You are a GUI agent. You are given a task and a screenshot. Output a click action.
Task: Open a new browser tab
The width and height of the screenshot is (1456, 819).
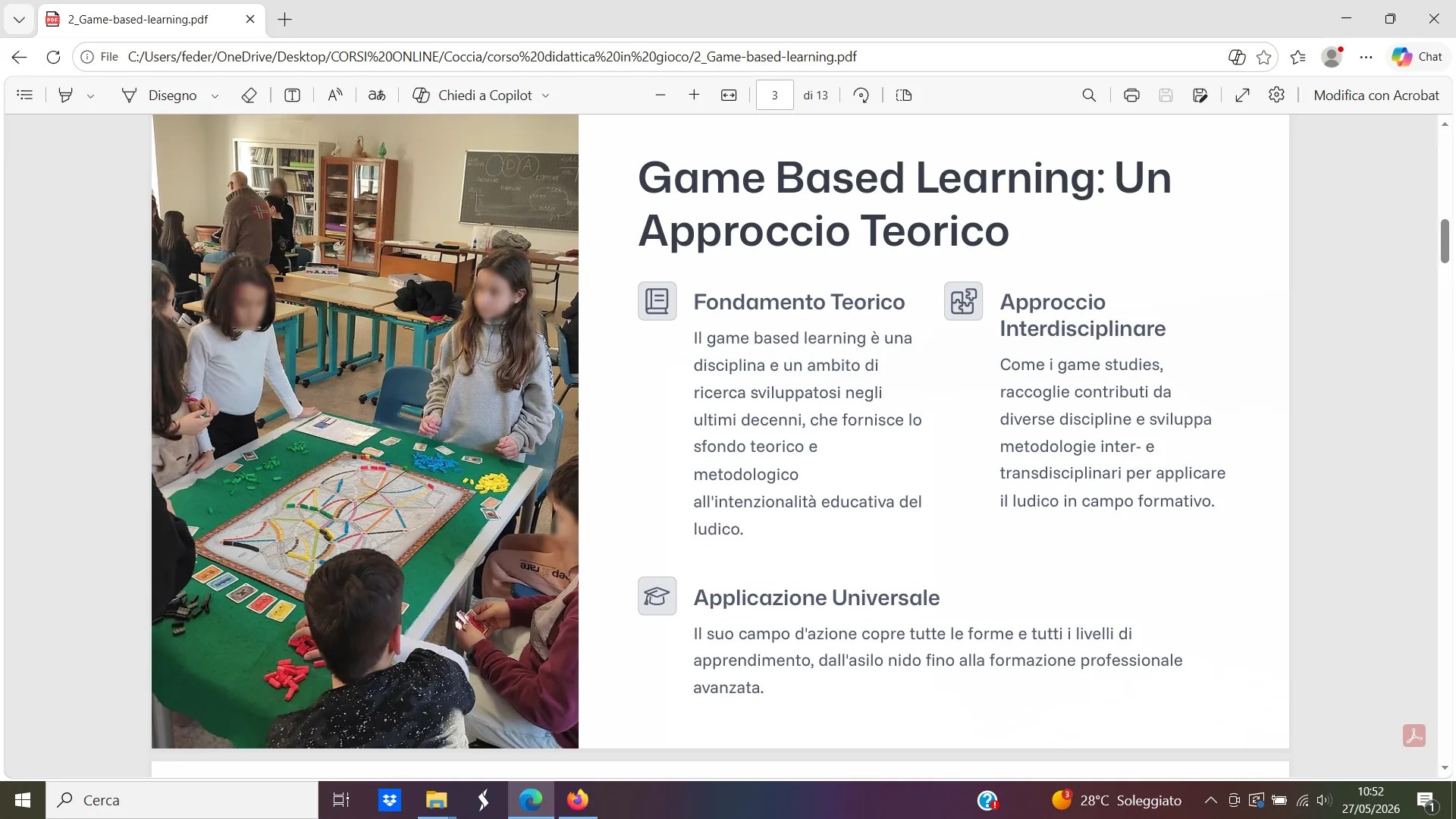pyautogui.click(x=285, y=20)
